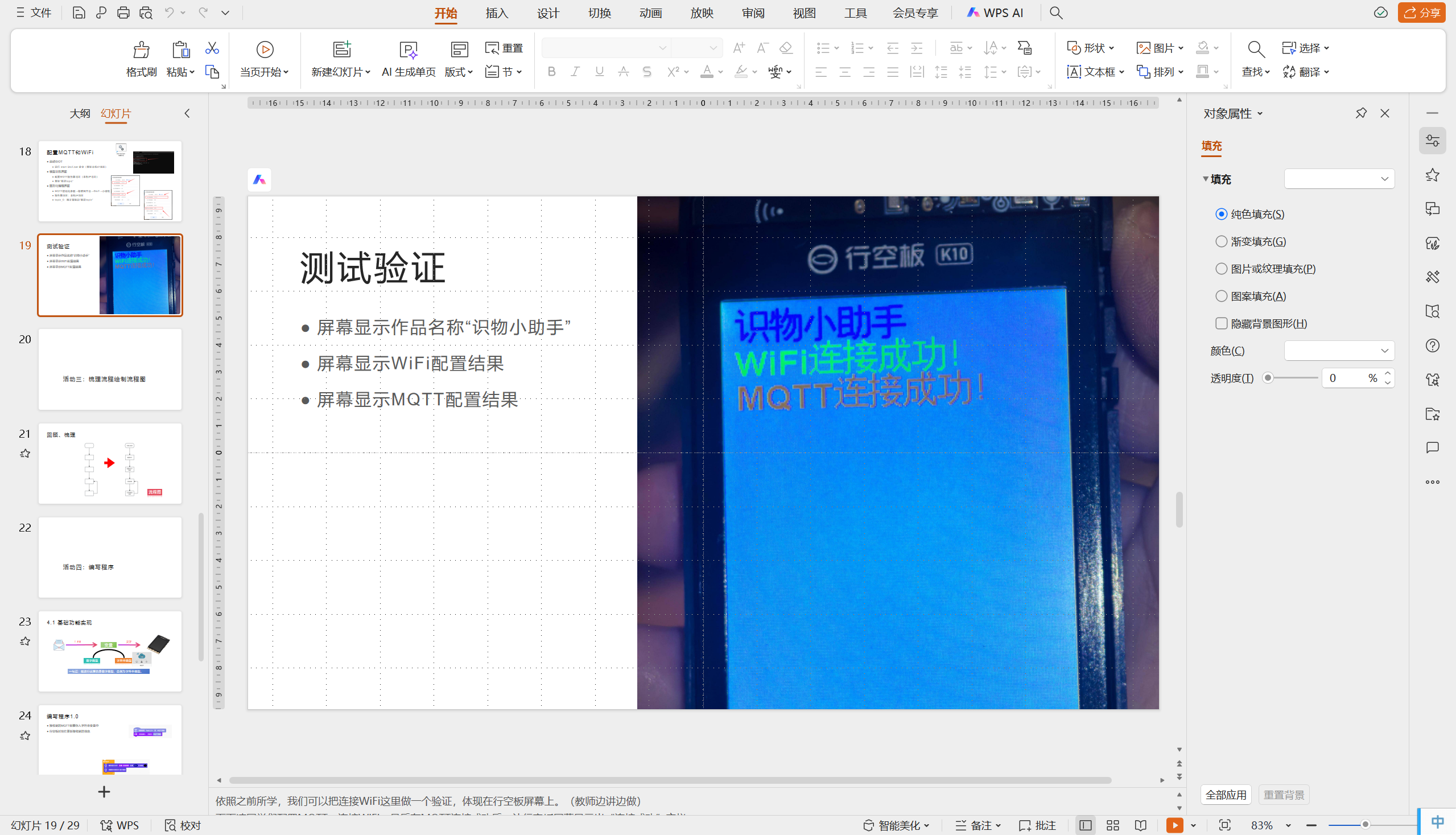Click AI 生成单页 icon
Viewport: 1456px width, 835px height.
408,51
